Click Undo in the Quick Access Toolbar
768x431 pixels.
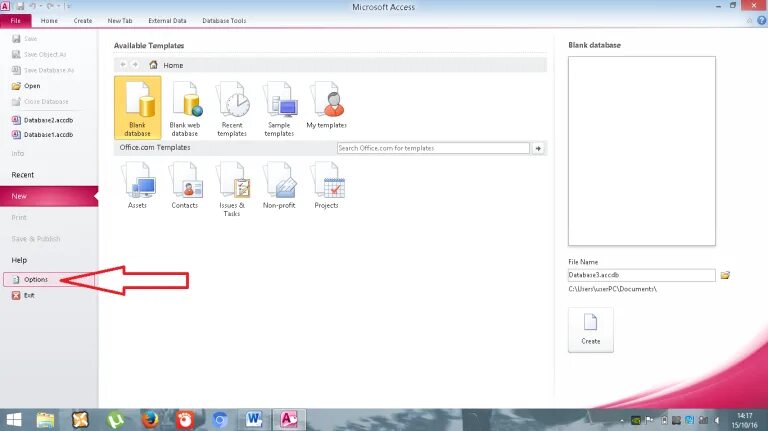[x=33, y=6]
